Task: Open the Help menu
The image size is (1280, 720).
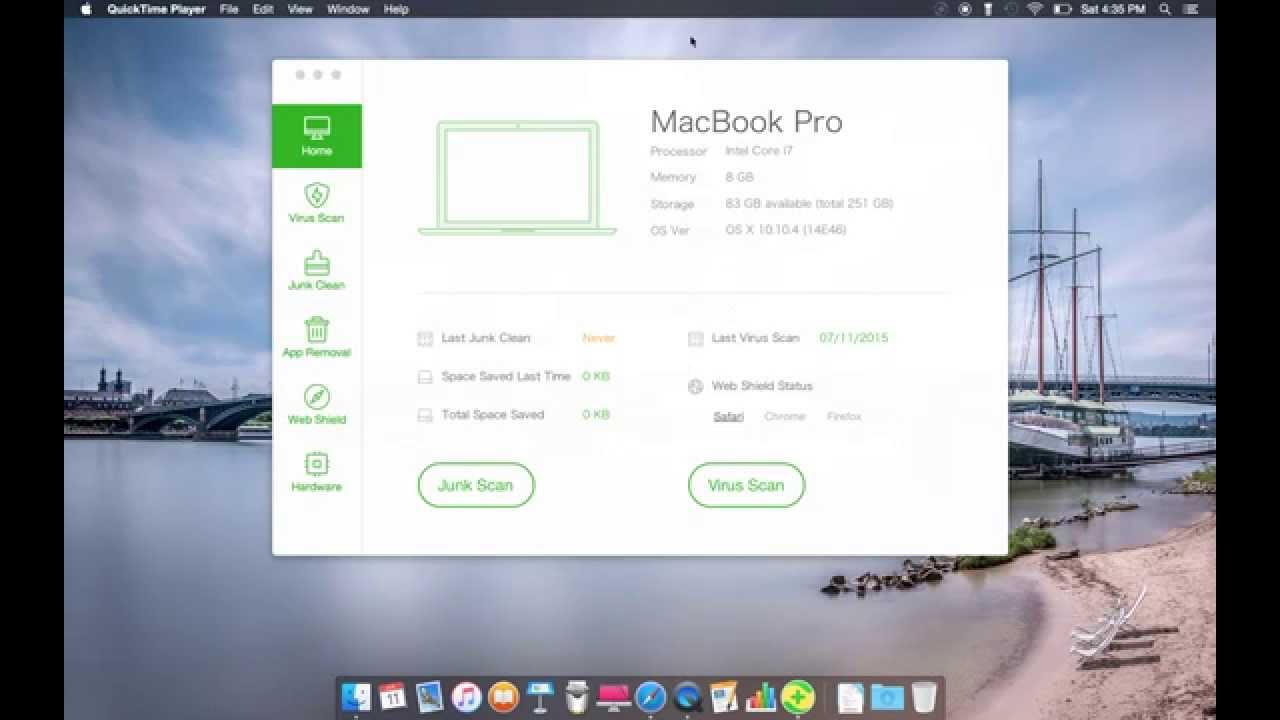Action: [x=396, y=9]
